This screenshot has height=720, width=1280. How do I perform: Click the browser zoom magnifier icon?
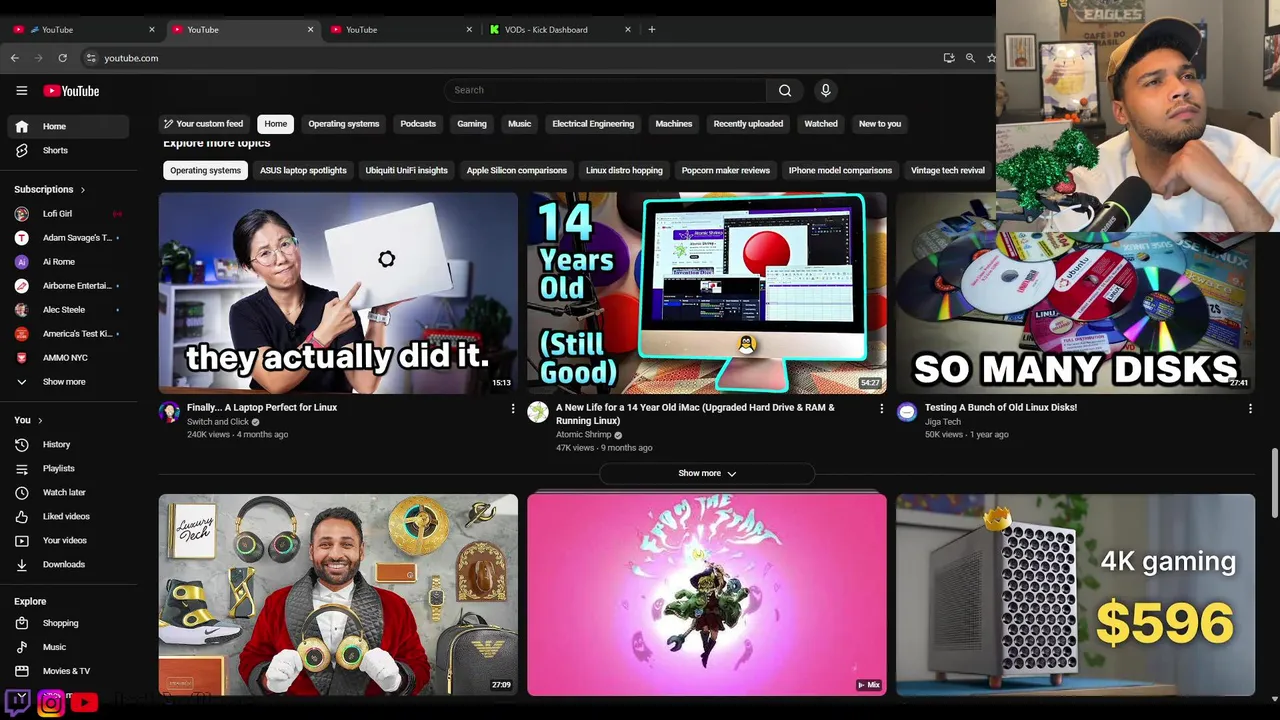tap(970, 58)
